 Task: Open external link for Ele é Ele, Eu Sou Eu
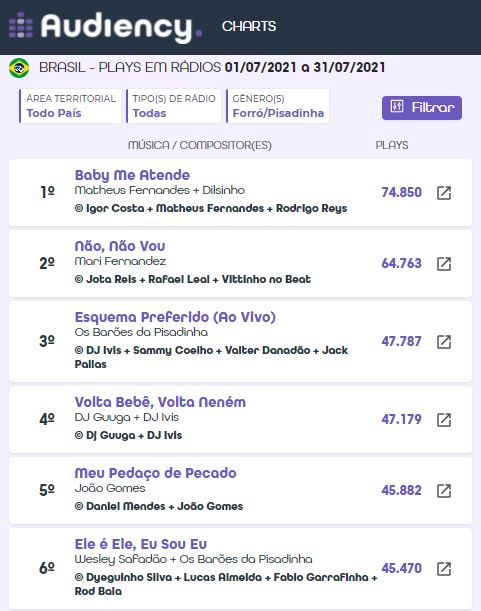click(444, 569)
